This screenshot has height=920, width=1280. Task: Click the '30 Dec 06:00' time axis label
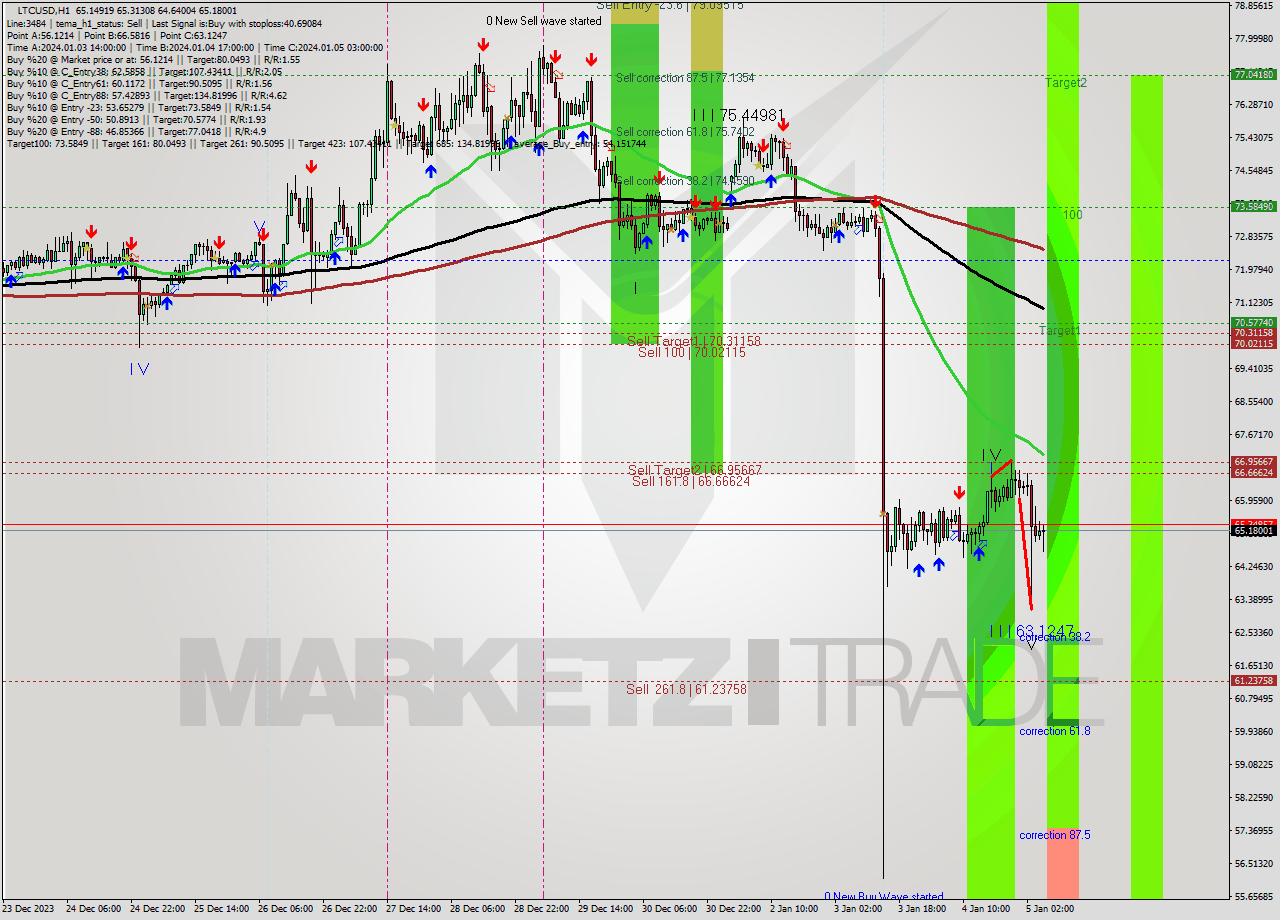point(669,909)
